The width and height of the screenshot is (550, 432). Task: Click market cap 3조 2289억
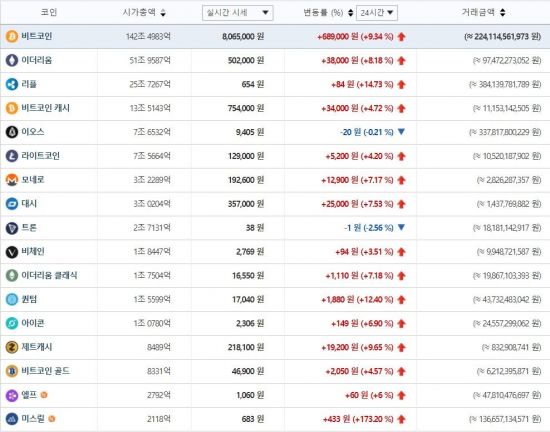[152, 180]
